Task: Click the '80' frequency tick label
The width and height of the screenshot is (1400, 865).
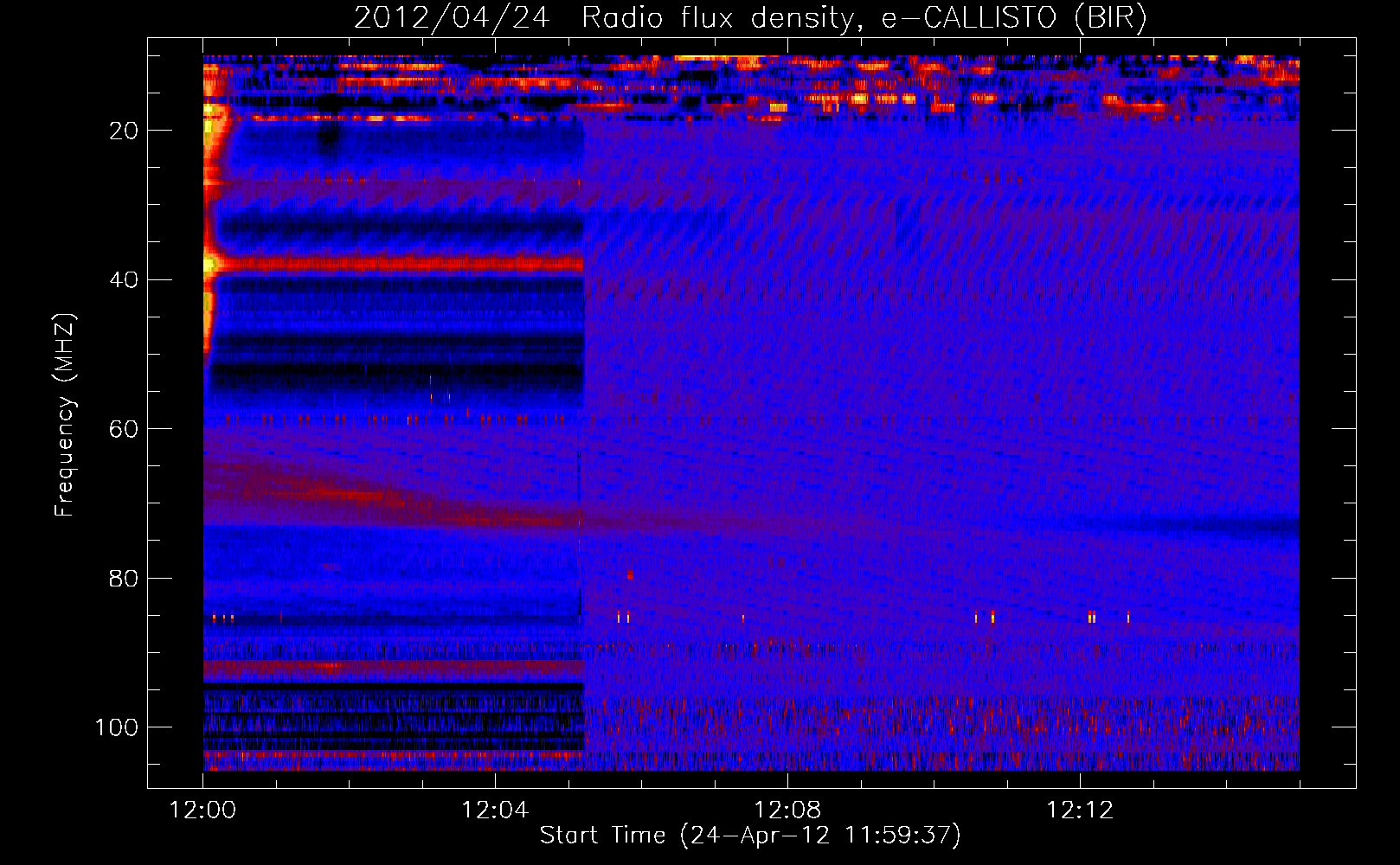Action: tap(124, 579)
